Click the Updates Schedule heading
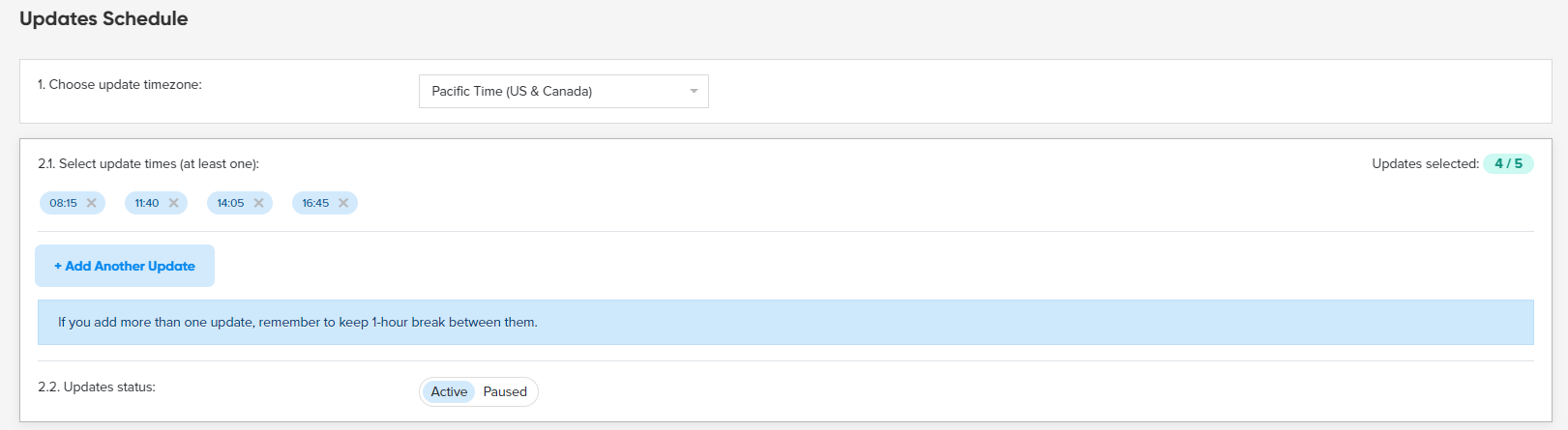The image size is (1568, 430). 104,18
